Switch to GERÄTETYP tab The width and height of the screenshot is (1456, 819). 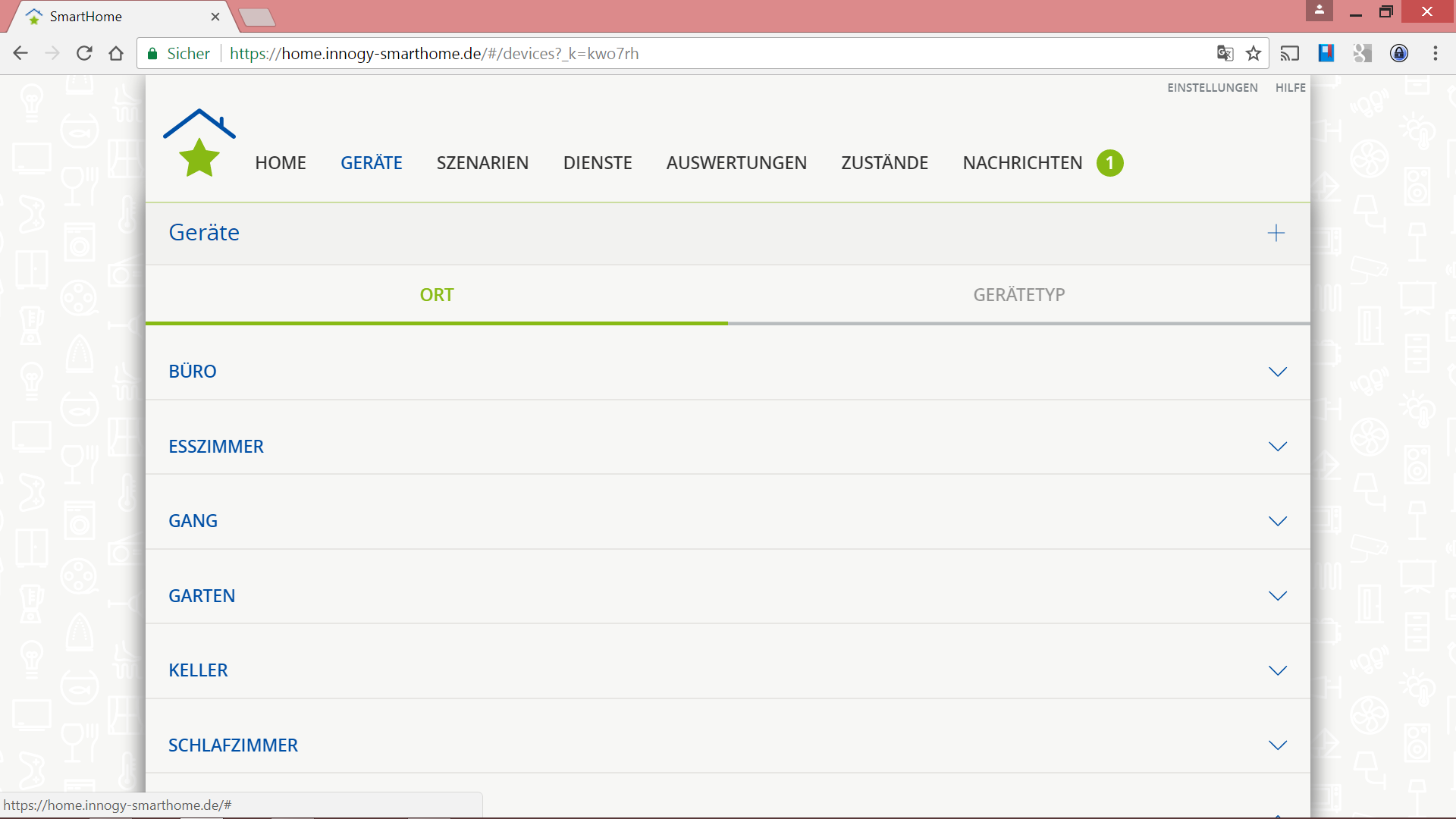point(1018,295)
